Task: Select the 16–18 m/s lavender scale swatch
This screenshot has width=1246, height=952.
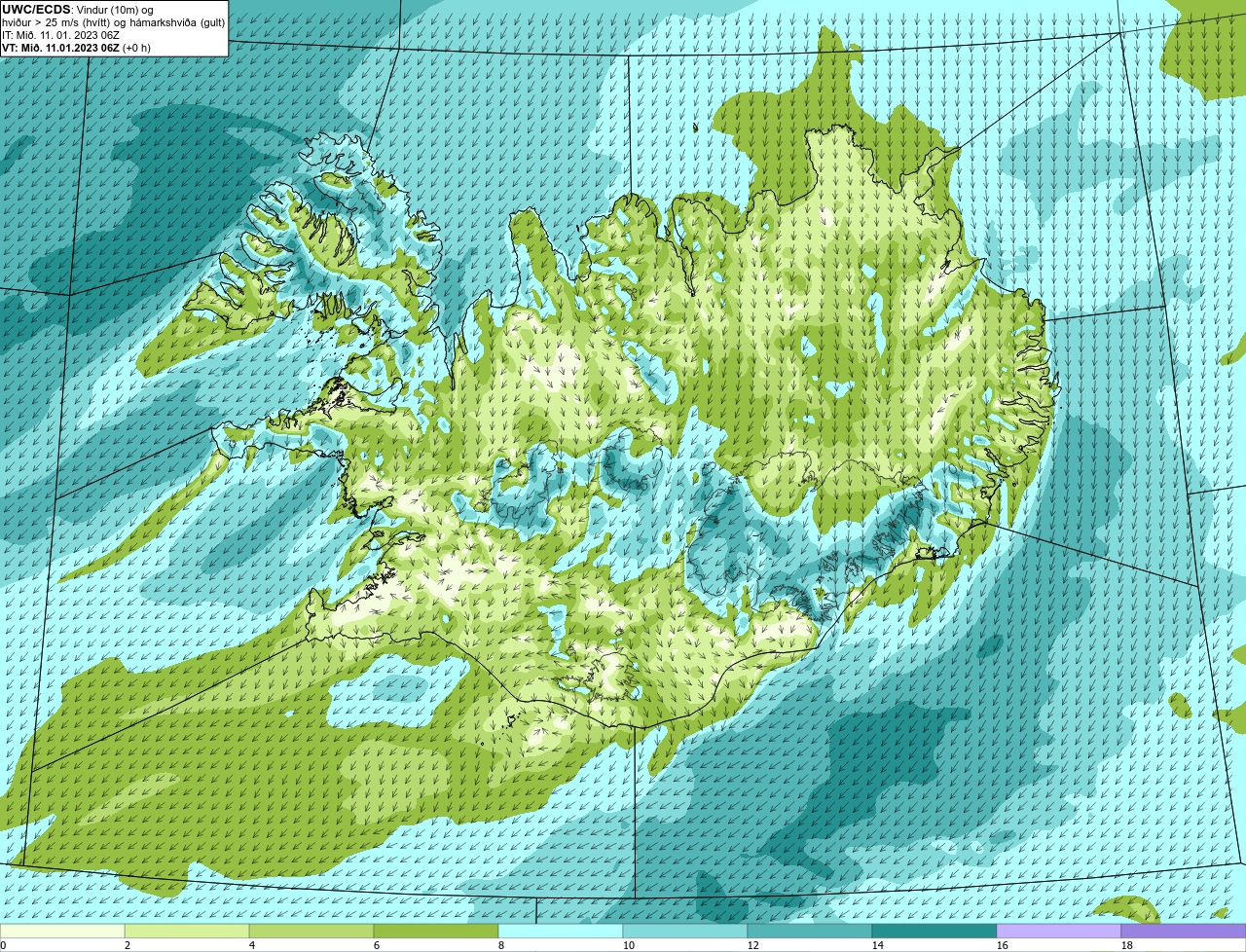Action: [x=1059, y=932]
